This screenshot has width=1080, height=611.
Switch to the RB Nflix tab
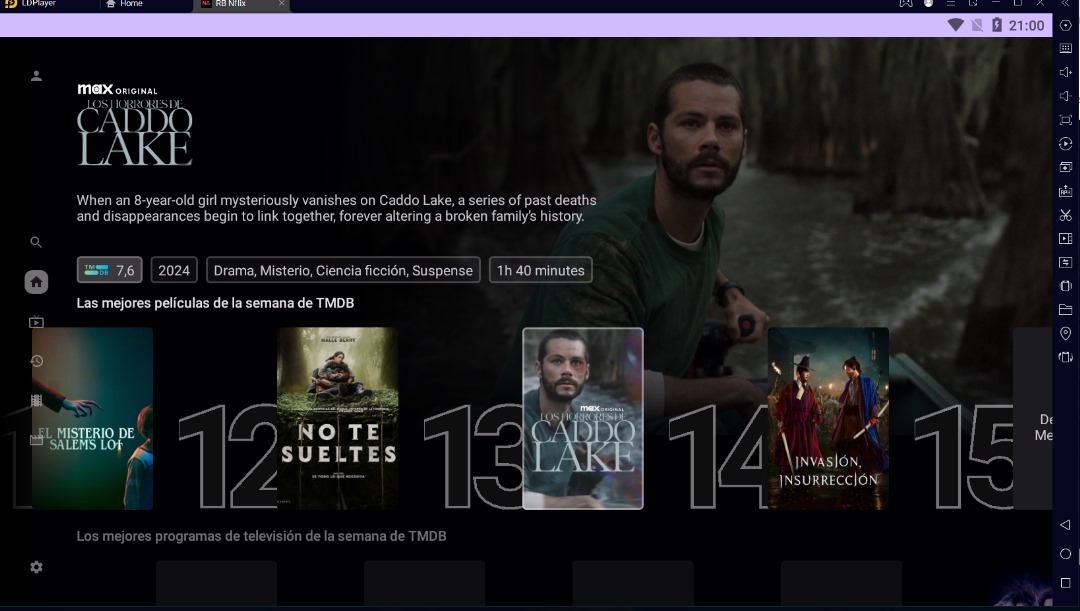pos(235,4)
